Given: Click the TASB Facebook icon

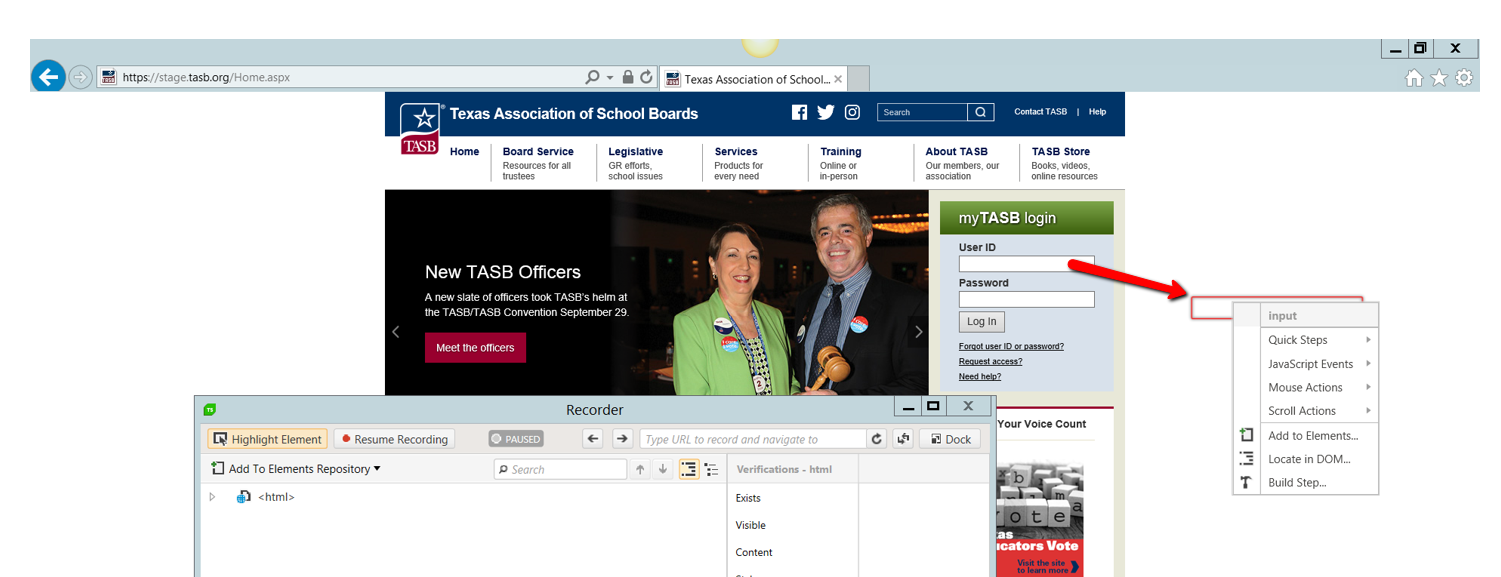Looking at the screenshot, I should [799, 112].
